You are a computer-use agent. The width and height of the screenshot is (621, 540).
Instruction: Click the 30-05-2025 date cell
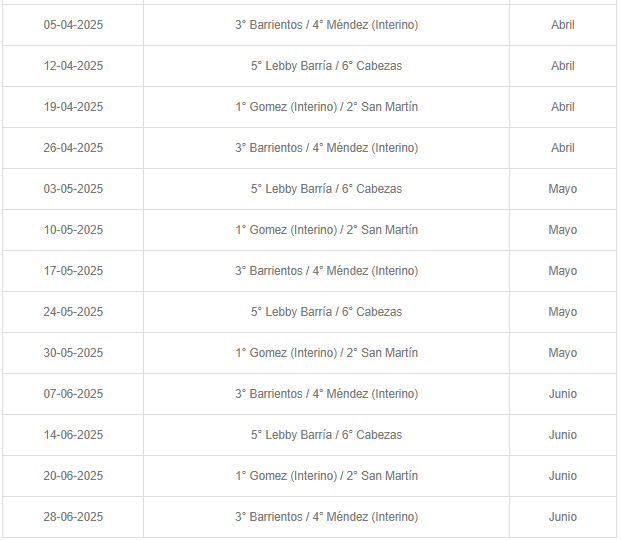(x=73, y=353)
